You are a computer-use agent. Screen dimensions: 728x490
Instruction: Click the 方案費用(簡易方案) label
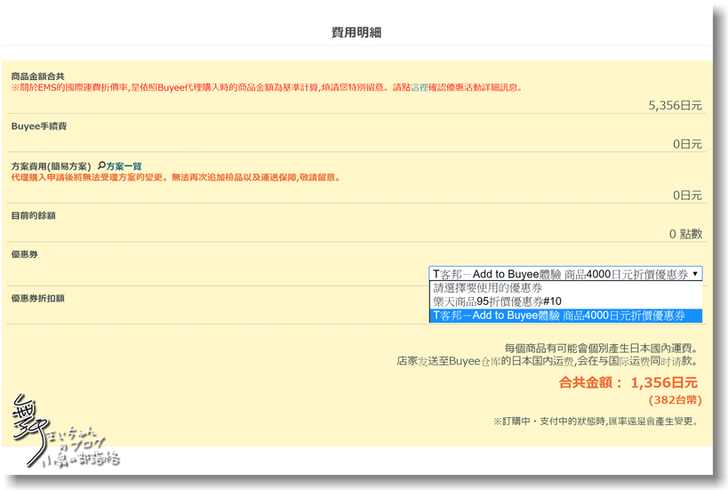click(51, 166)
